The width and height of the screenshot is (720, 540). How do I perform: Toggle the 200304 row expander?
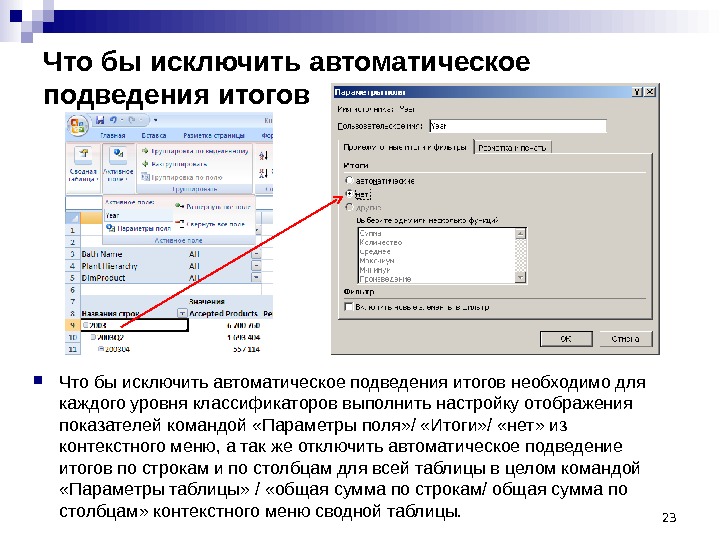(x=101, y=349)
